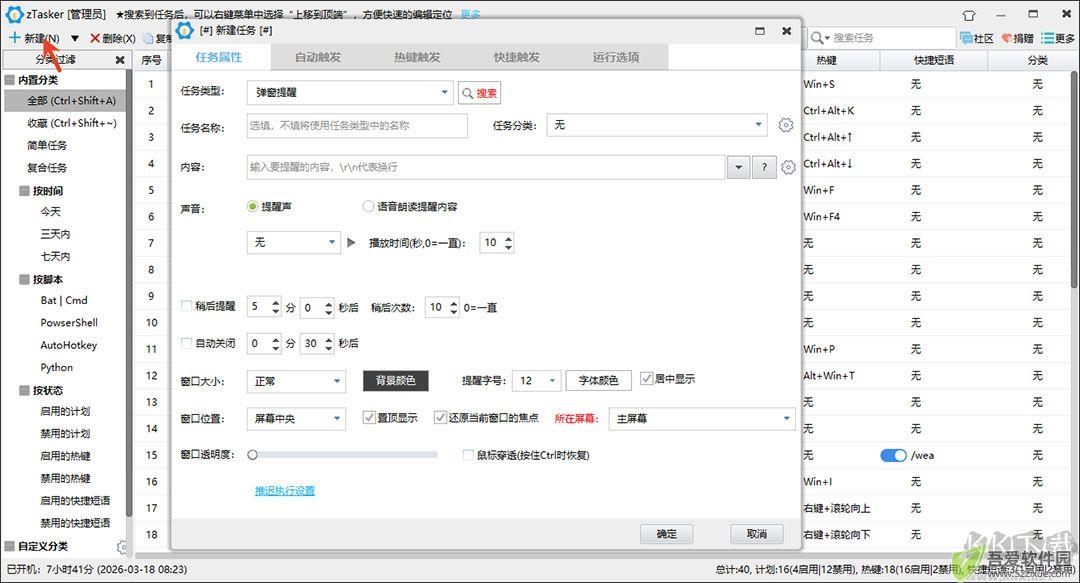
Task: Open the 推迟执行设置 link
Action: pos(285,491)
